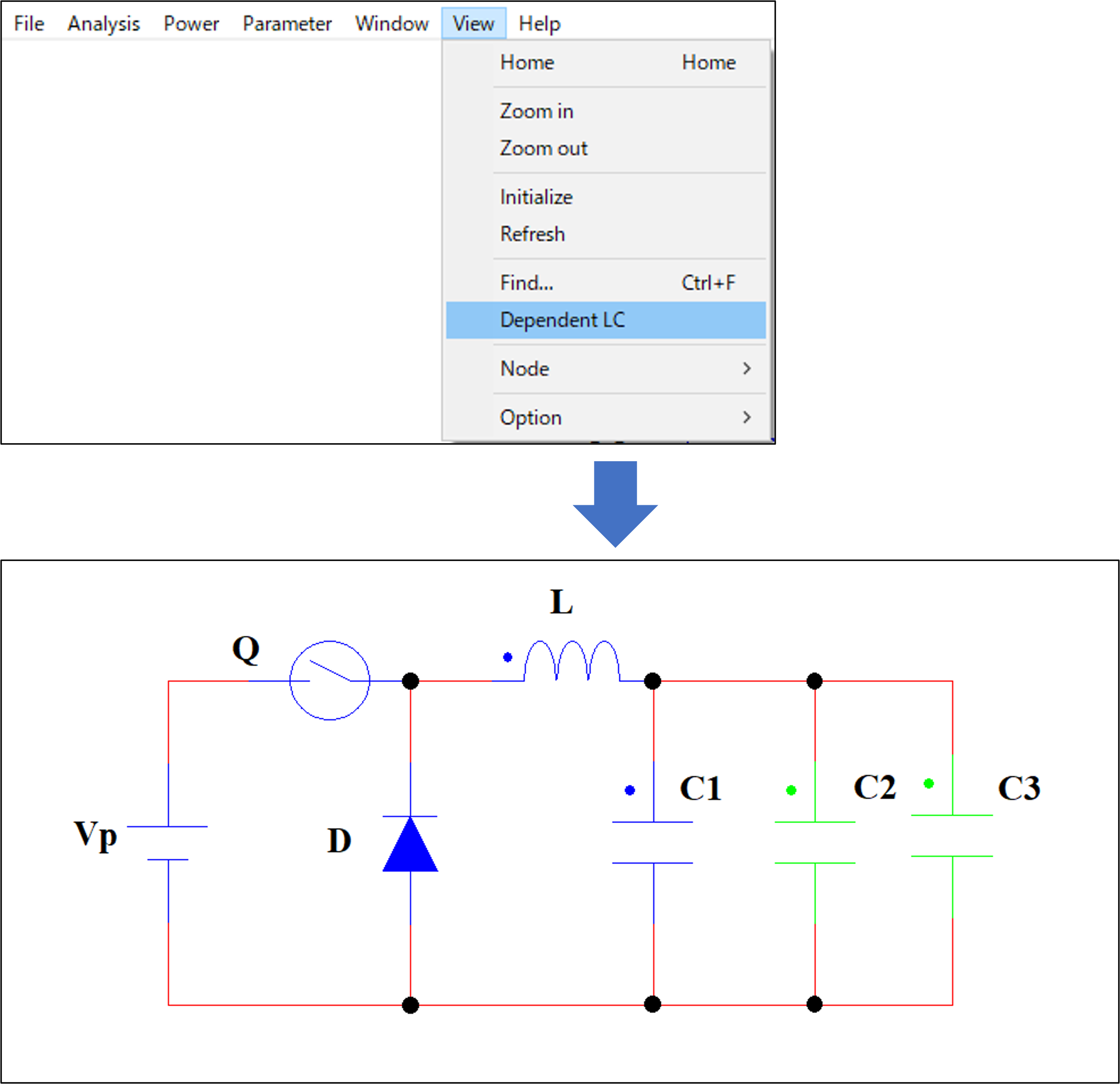Viewport: 1120px width, 1084px height.
Task: Choose Initialize in the View menu
Action: (606, 196)
